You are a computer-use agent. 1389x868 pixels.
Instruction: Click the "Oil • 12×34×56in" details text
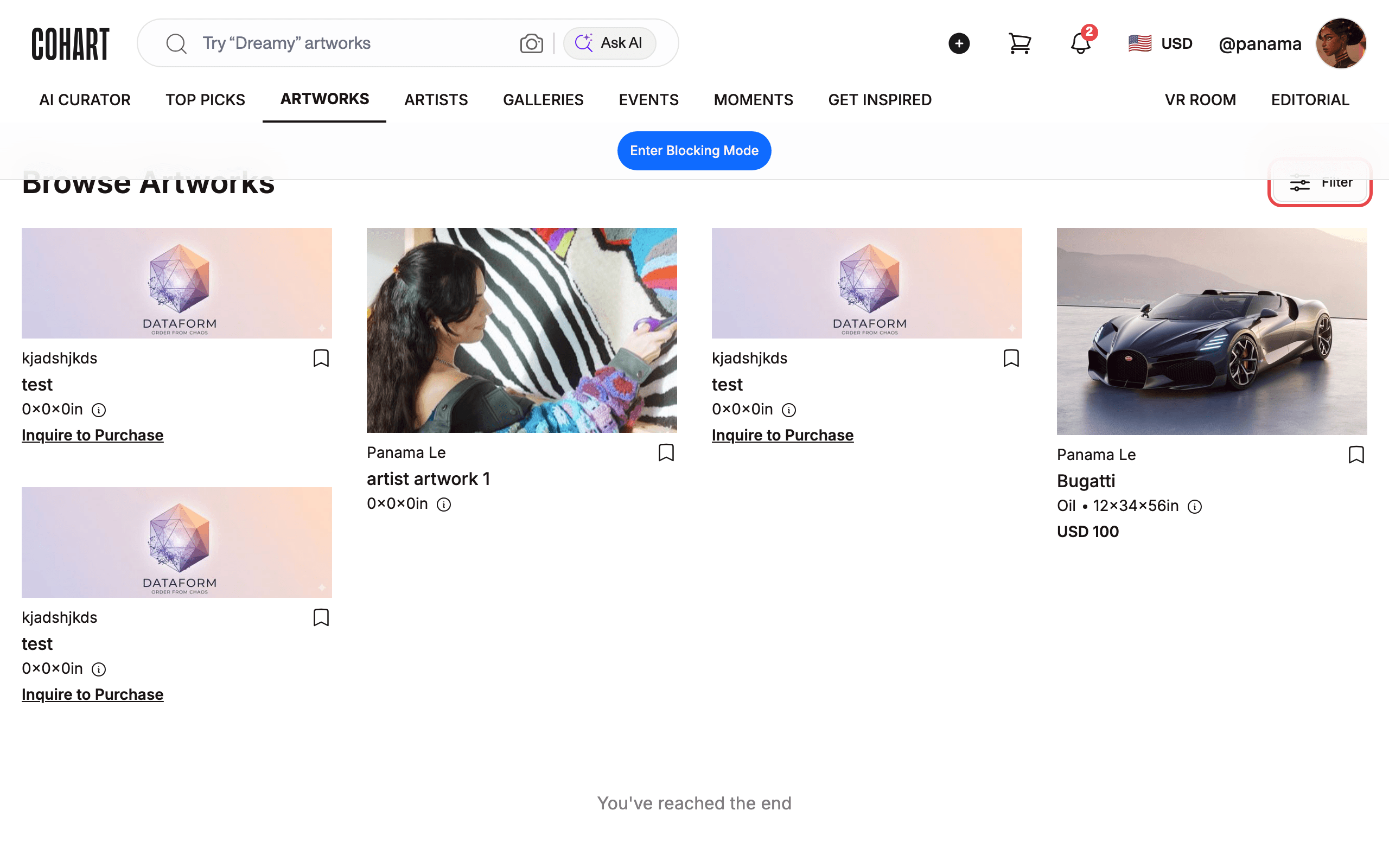(x=1118, y=506)
